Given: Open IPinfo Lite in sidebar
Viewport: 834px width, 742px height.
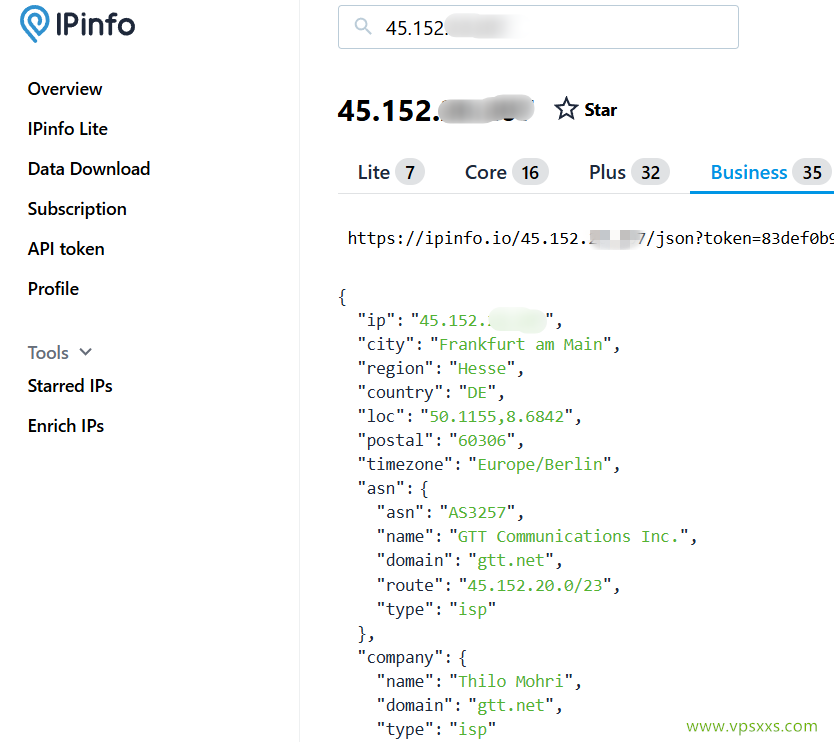Looking at the screenshot, I should pos(68,129).
